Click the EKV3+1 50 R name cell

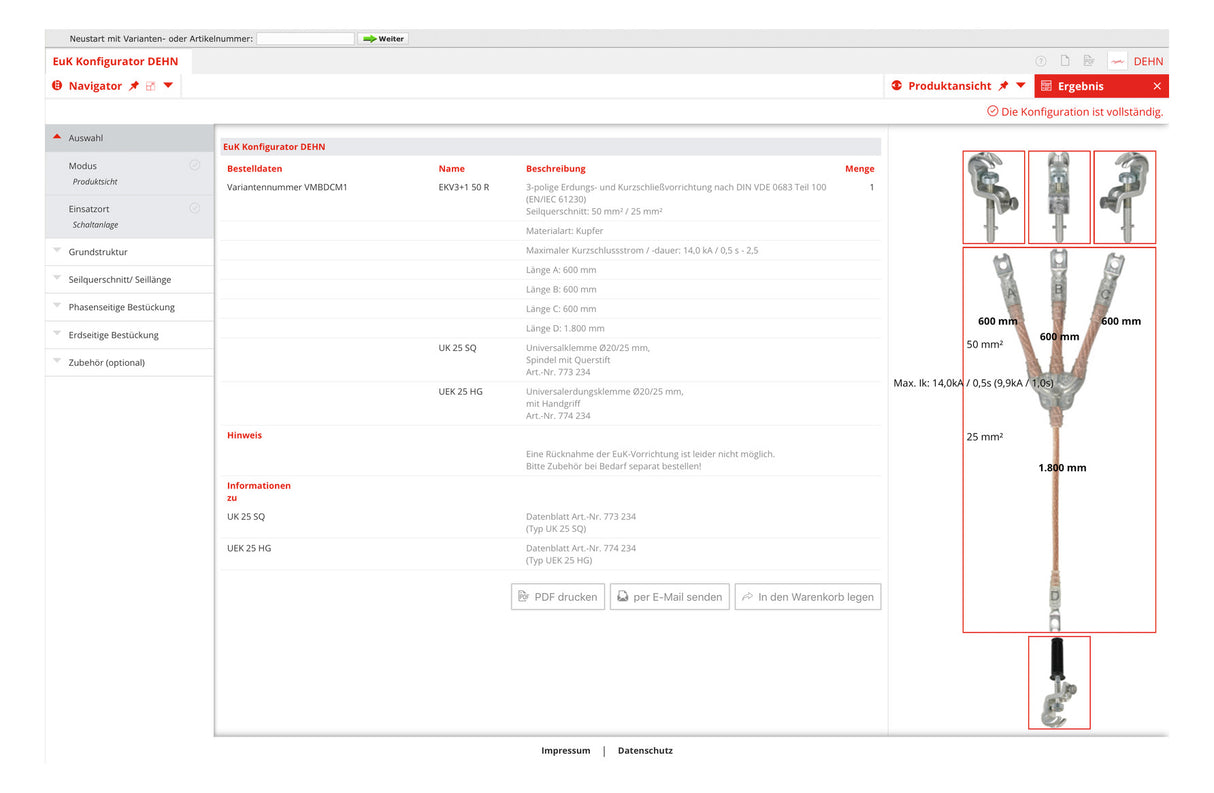tap(464, 187)
